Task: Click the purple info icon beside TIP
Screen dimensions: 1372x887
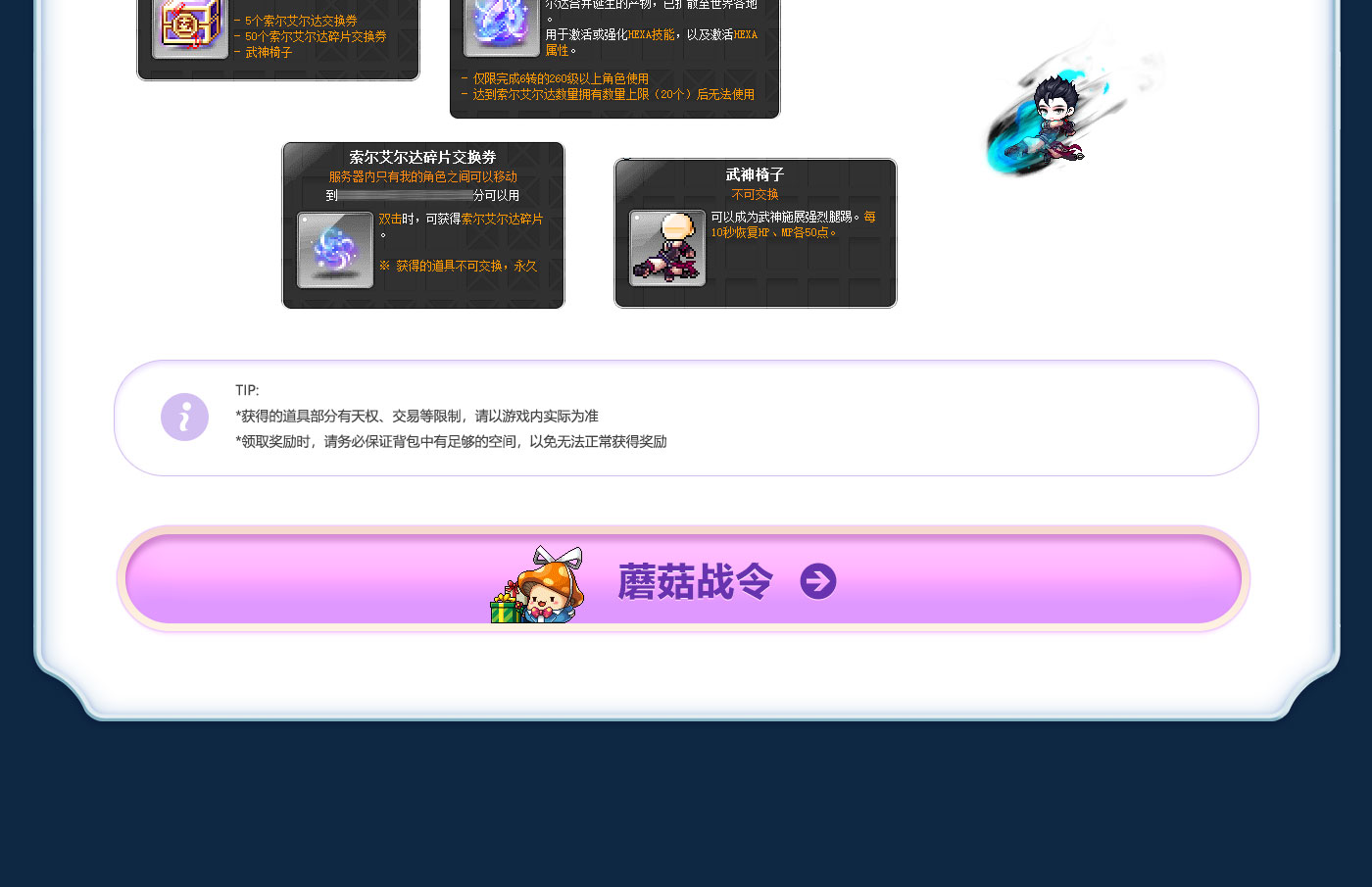Action: click(x=184, y=418)
